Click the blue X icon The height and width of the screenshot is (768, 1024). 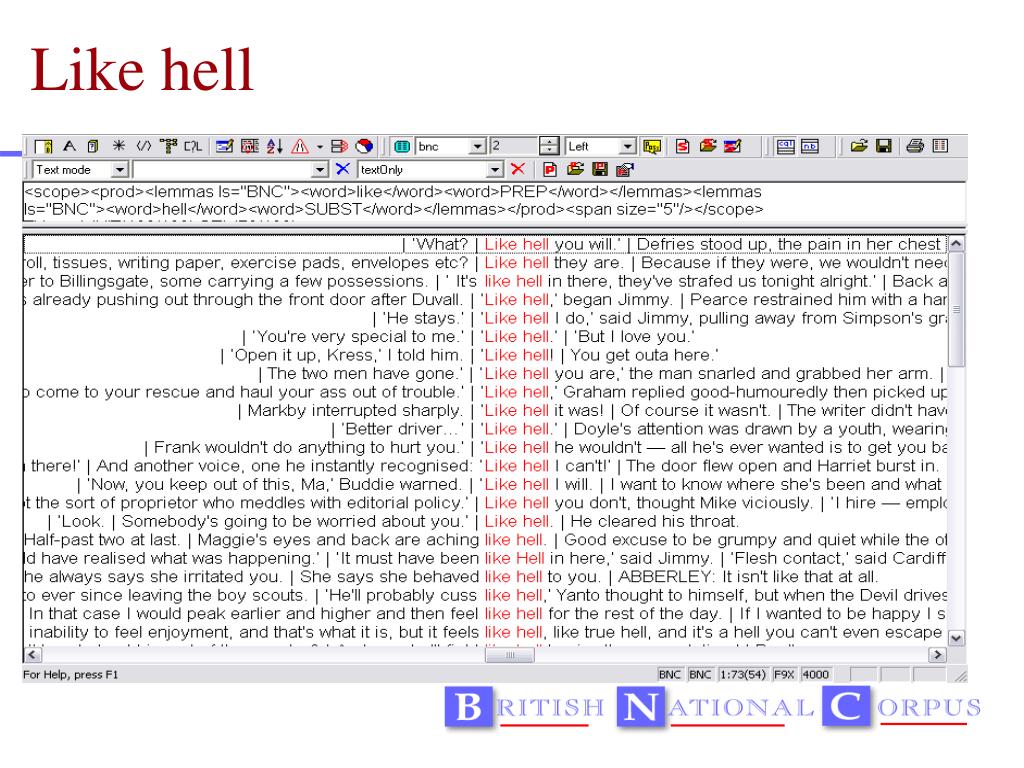(x=342, y=170)
